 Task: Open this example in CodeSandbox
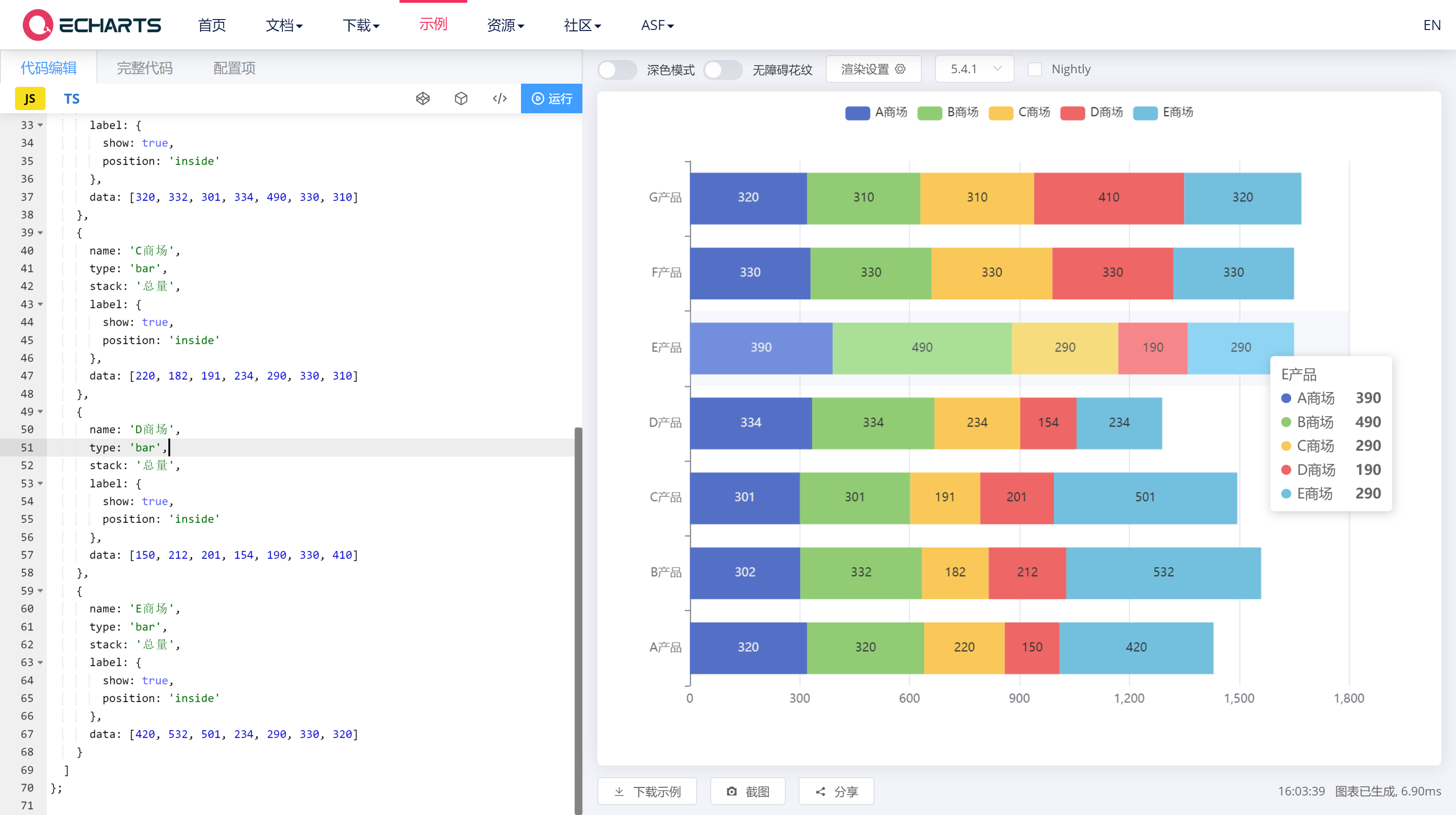click(460, 98)
